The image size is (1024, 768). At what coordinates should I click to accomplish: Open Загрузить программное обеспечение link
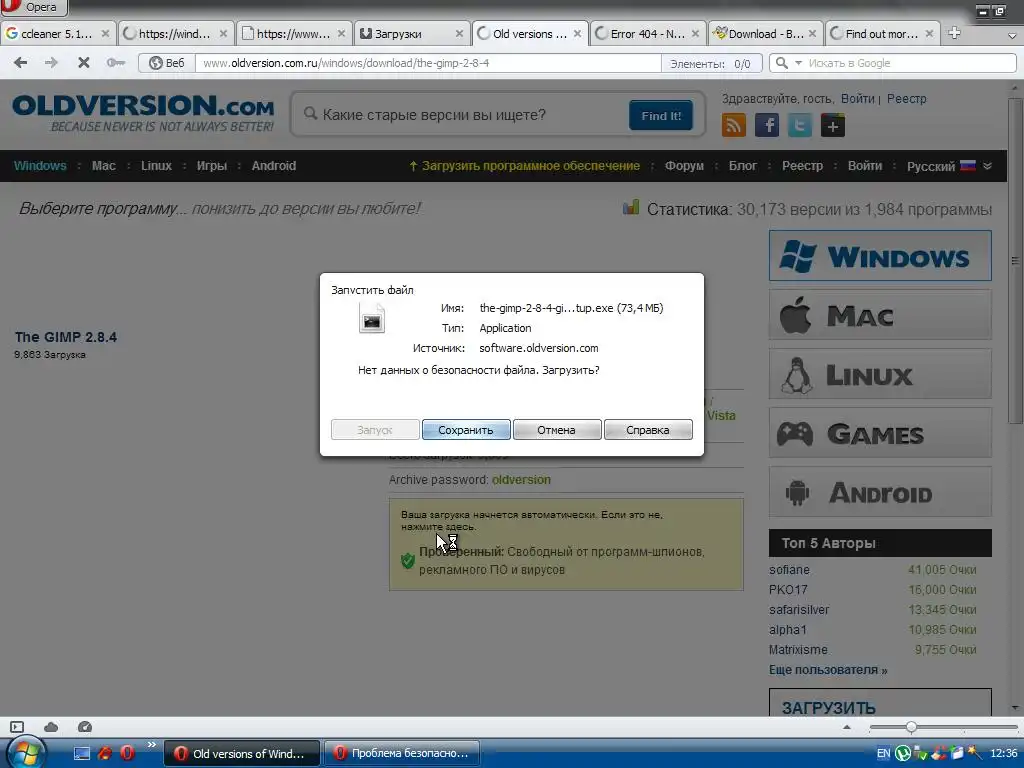[524, 166]
